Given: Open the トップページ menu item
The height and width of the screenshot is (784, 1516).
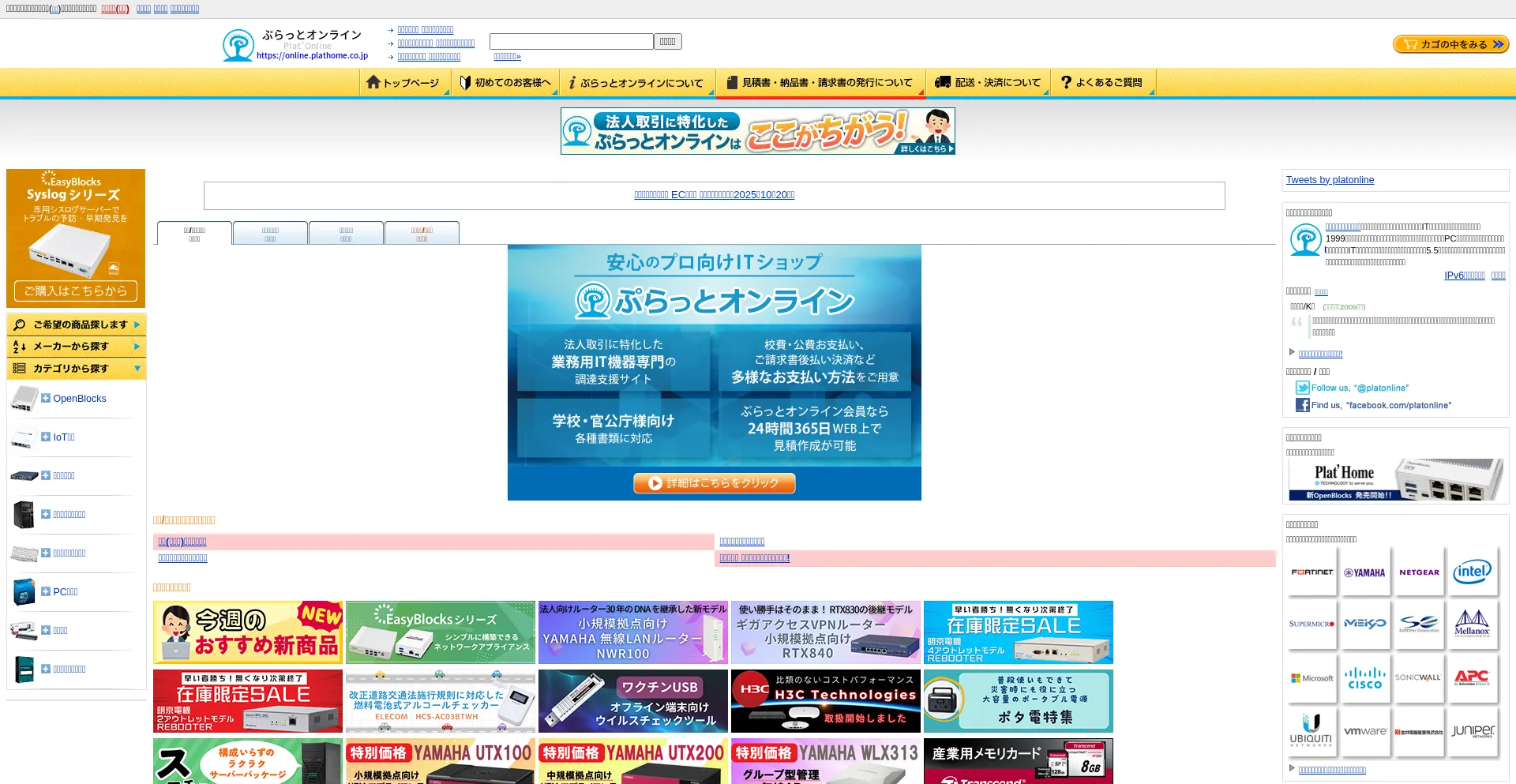Looking at the screenshot, I should pyautogui.click(x=403, y=83).
